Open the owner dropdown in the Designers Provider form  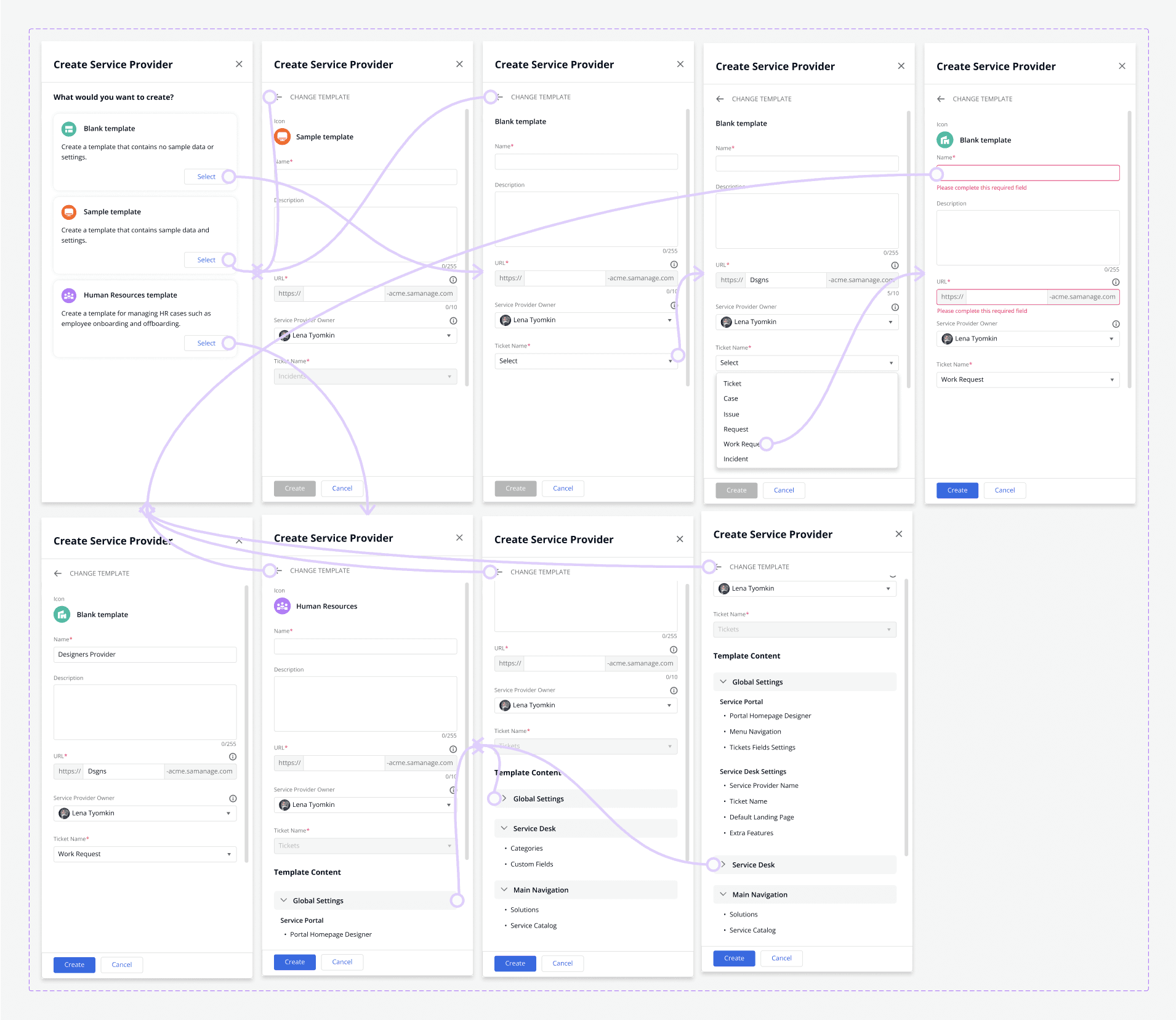[x=145, y=813]
